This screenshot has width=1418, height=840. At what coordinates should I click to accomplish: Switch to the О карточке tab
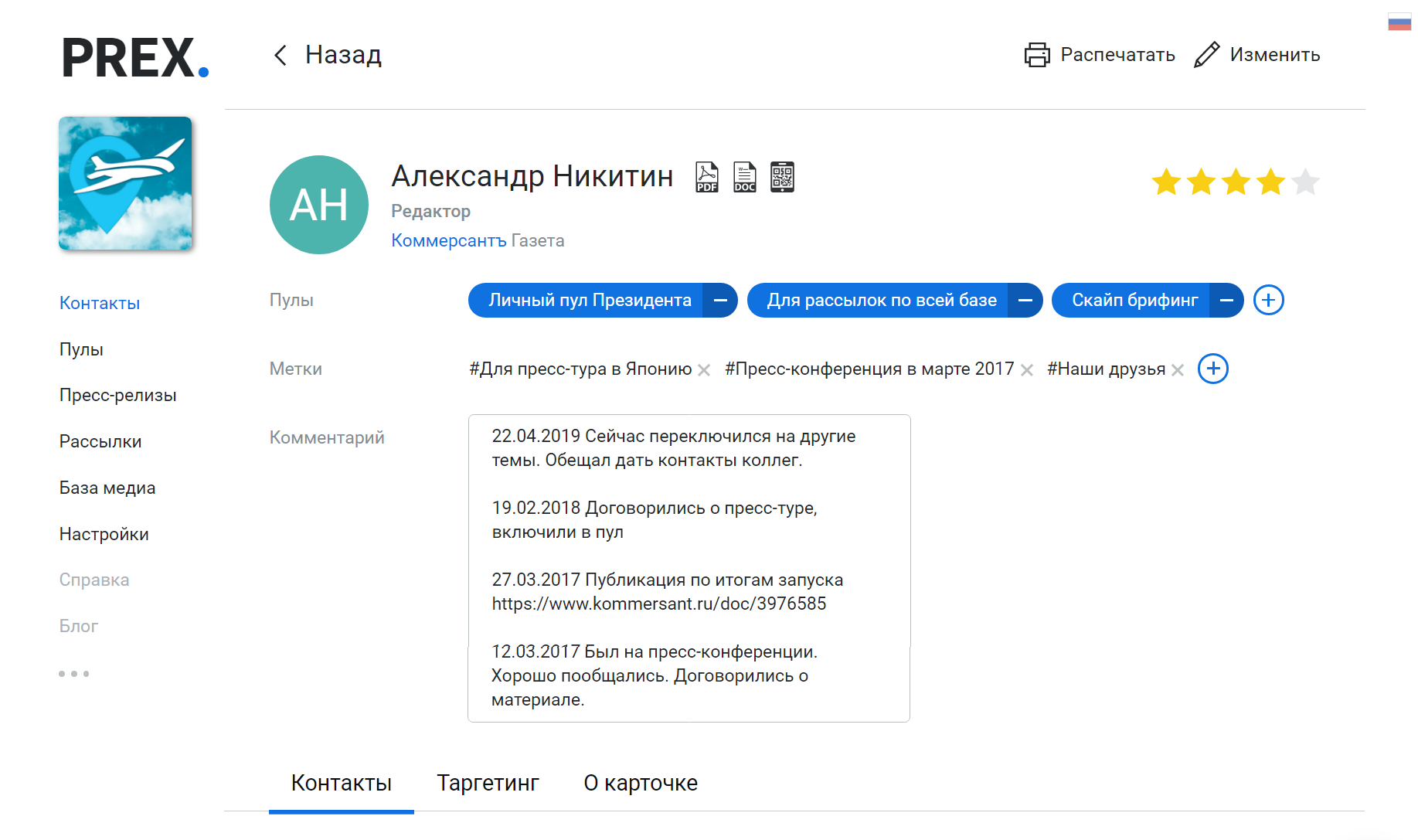[641, 783]
